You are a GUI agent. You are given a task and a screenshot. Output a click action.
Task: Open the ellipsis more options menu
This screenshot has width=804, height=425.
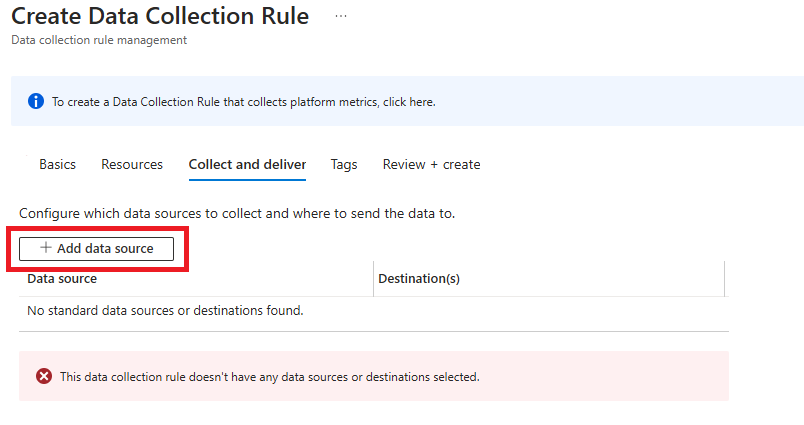click(341, 17)
